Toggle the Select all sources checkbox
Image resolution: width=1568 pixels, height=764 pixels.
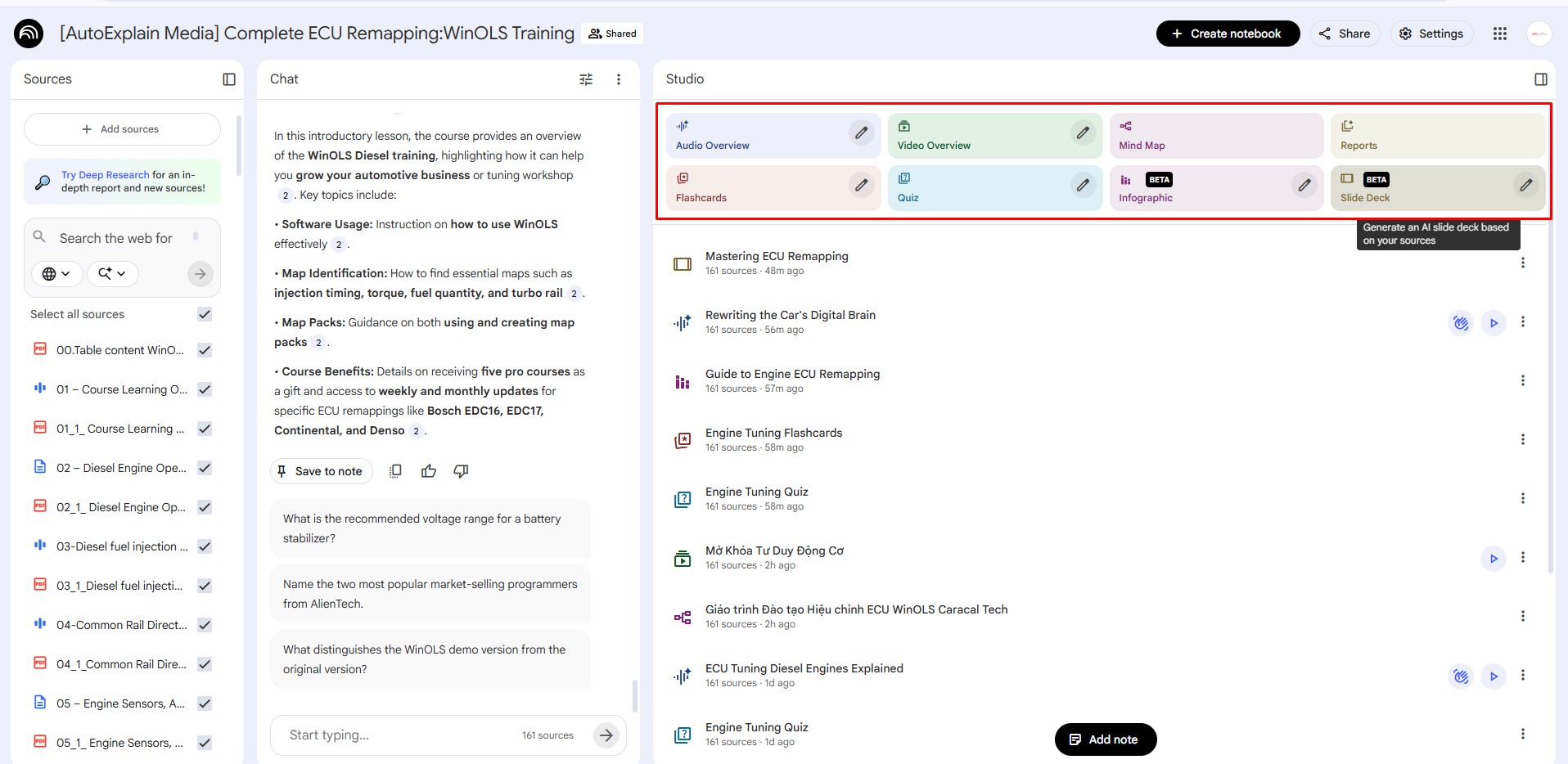tap(205, 314)
